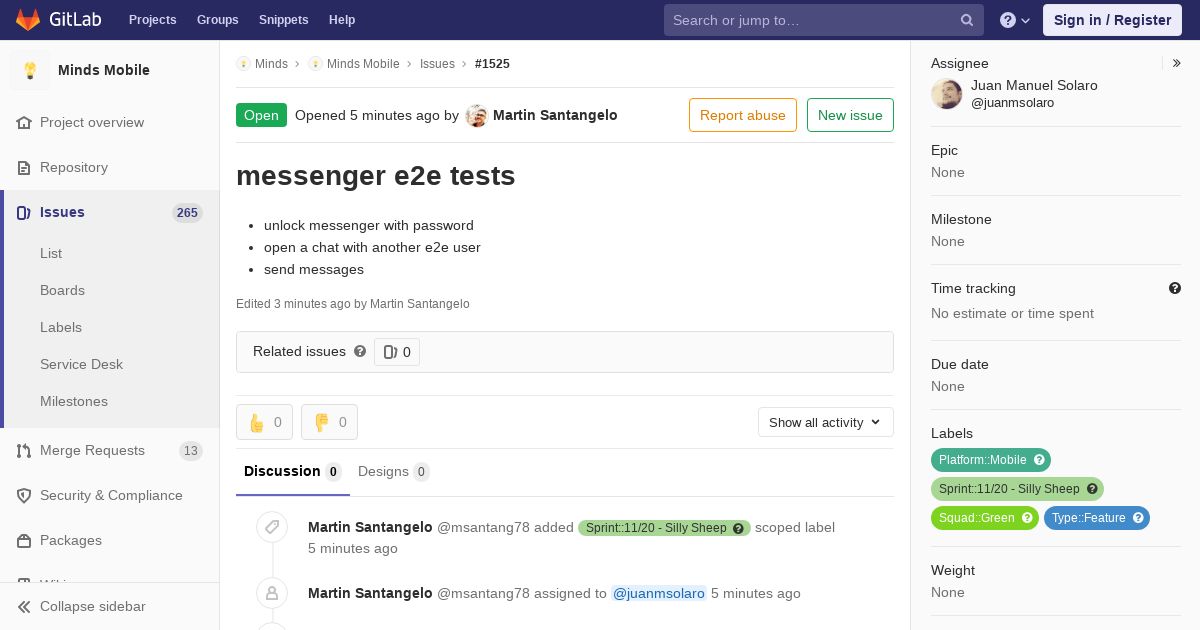Open Packages in sidebar

click(71, 540)
